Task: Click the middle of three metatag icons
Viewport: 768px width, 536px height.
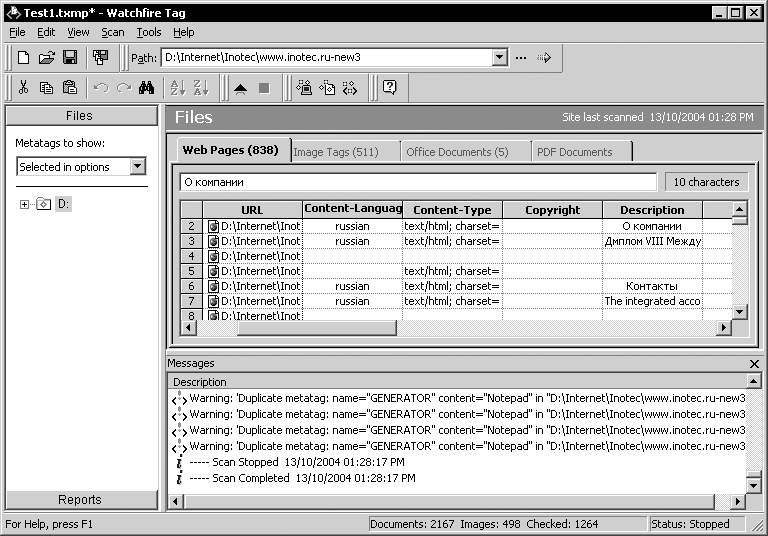Action: click(327, 88)
